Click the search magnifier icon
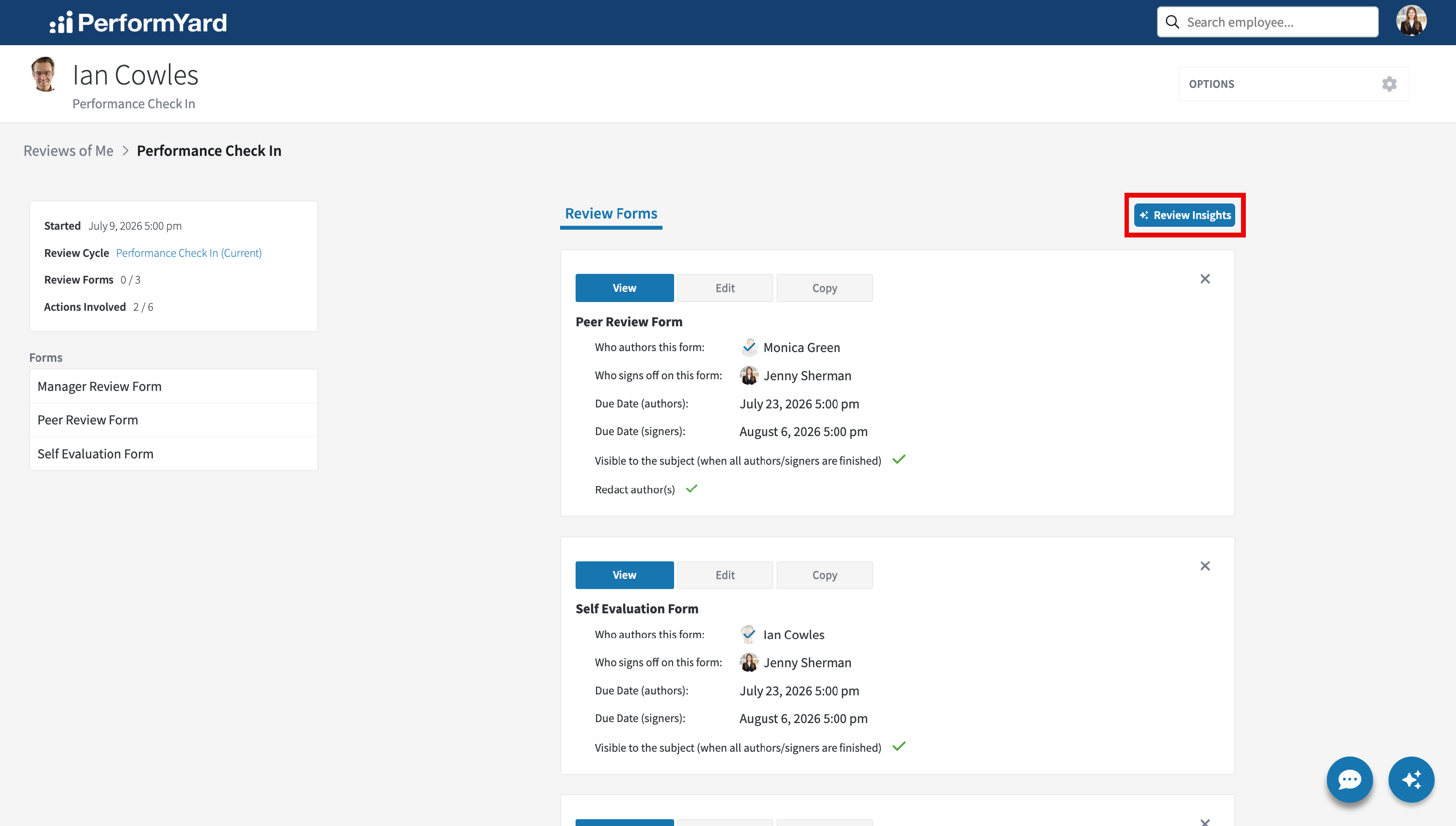Screen dimensions: 1456x826 [1173, 22]
